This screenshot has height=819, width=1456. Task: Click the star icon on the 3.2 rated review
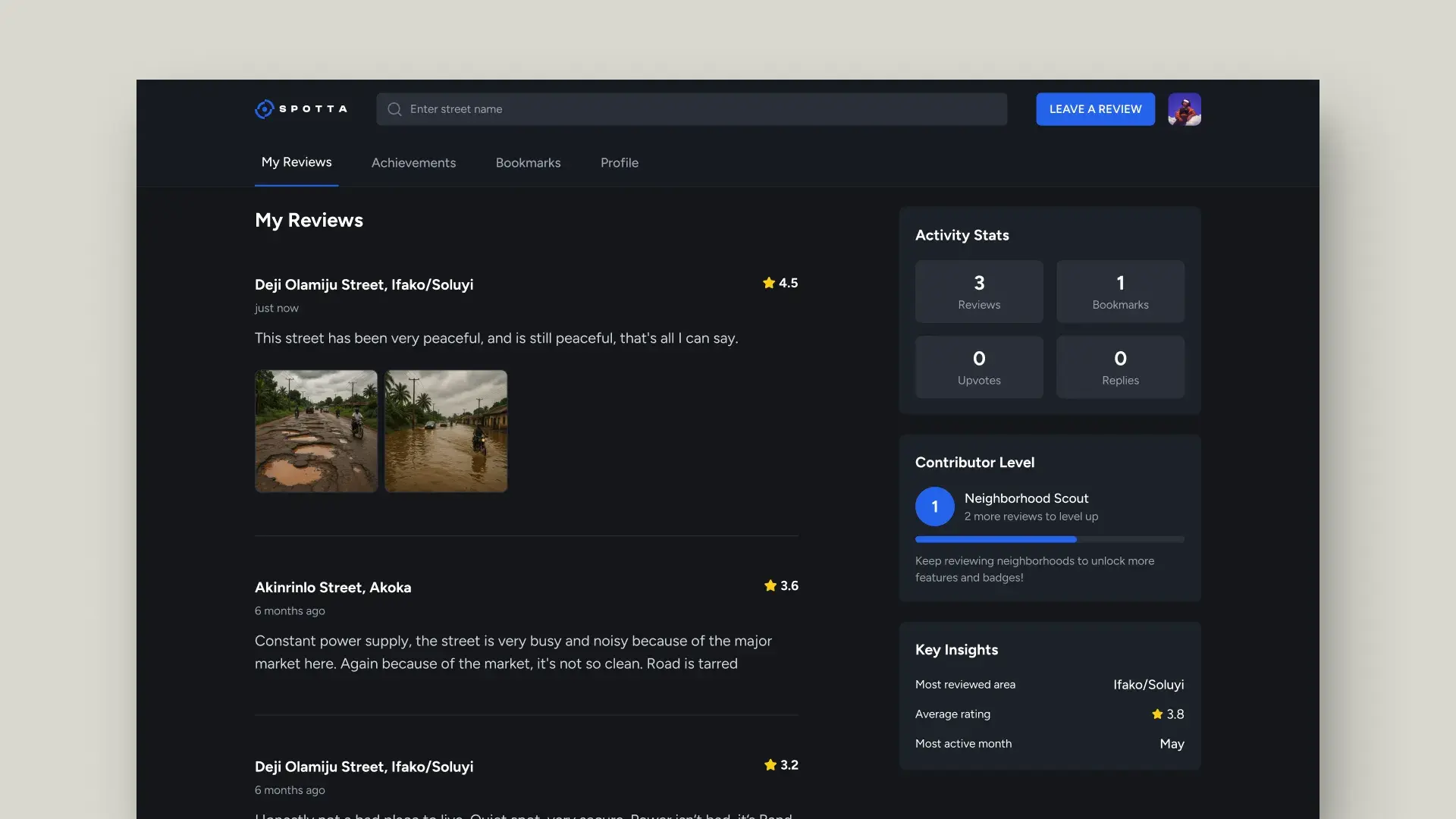click(768, 765)
